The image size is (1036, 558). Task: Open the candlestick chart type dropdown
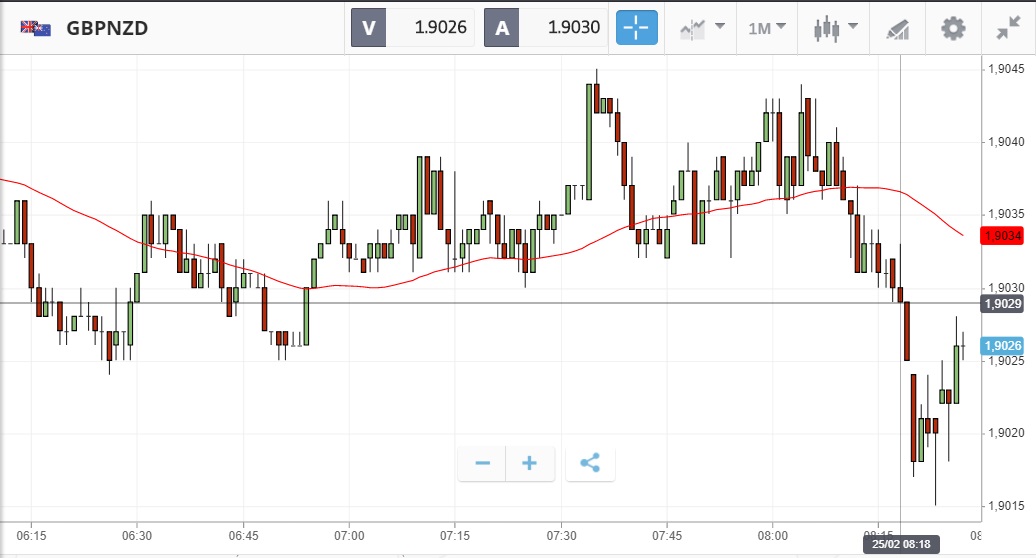[x=835, y=28]
